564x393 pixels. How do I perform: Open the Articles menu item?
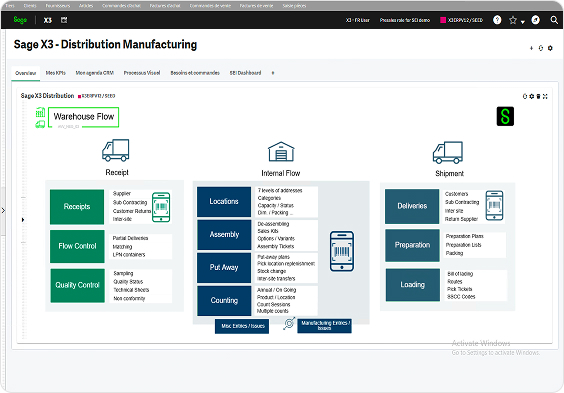pos(86,6)
